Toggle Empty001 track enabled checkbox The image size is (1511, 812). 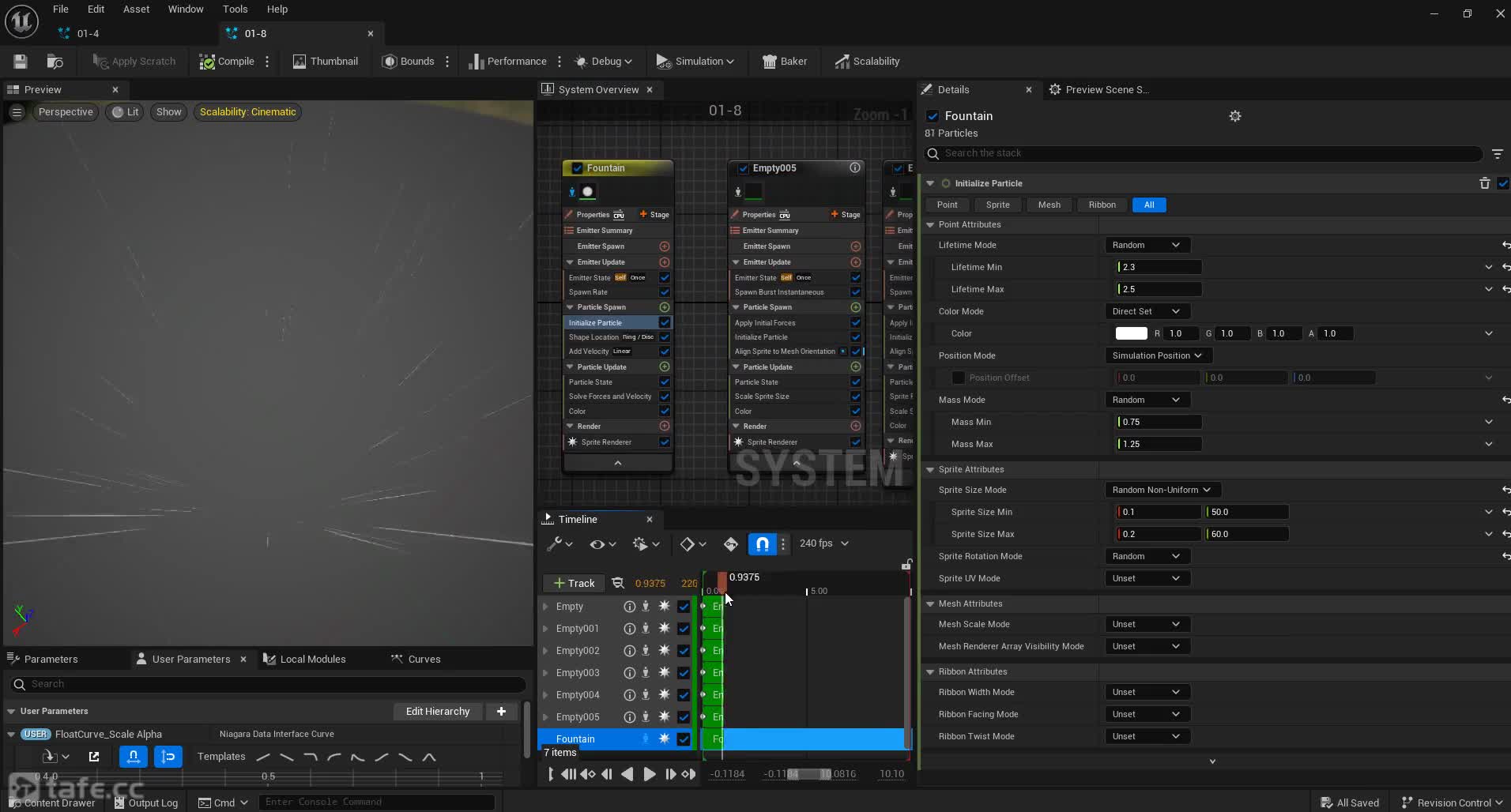(684, 629)
